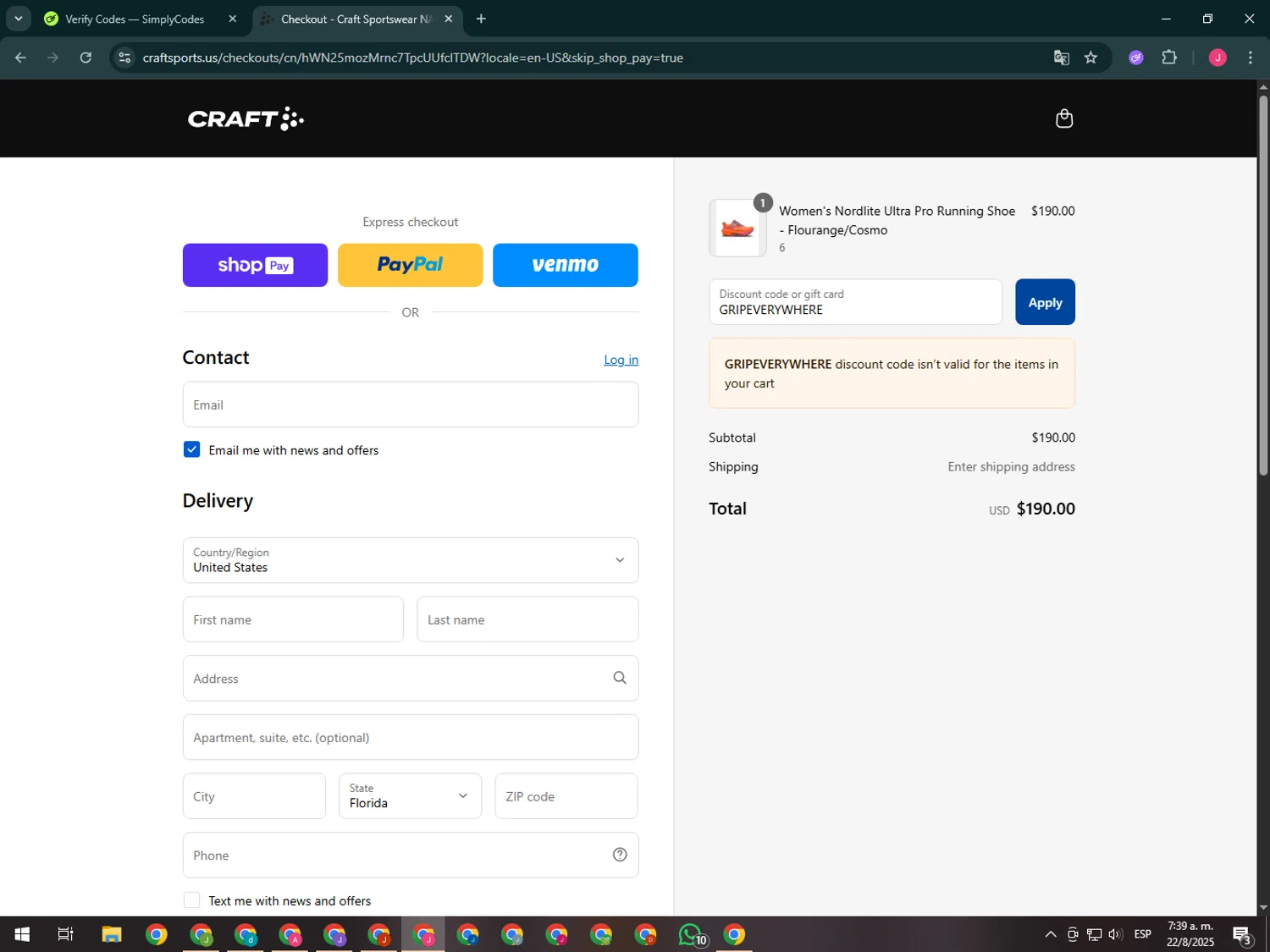The image size is (1270, 952).
Task: Click the browser forward arrow
Action: pos(52,58)
